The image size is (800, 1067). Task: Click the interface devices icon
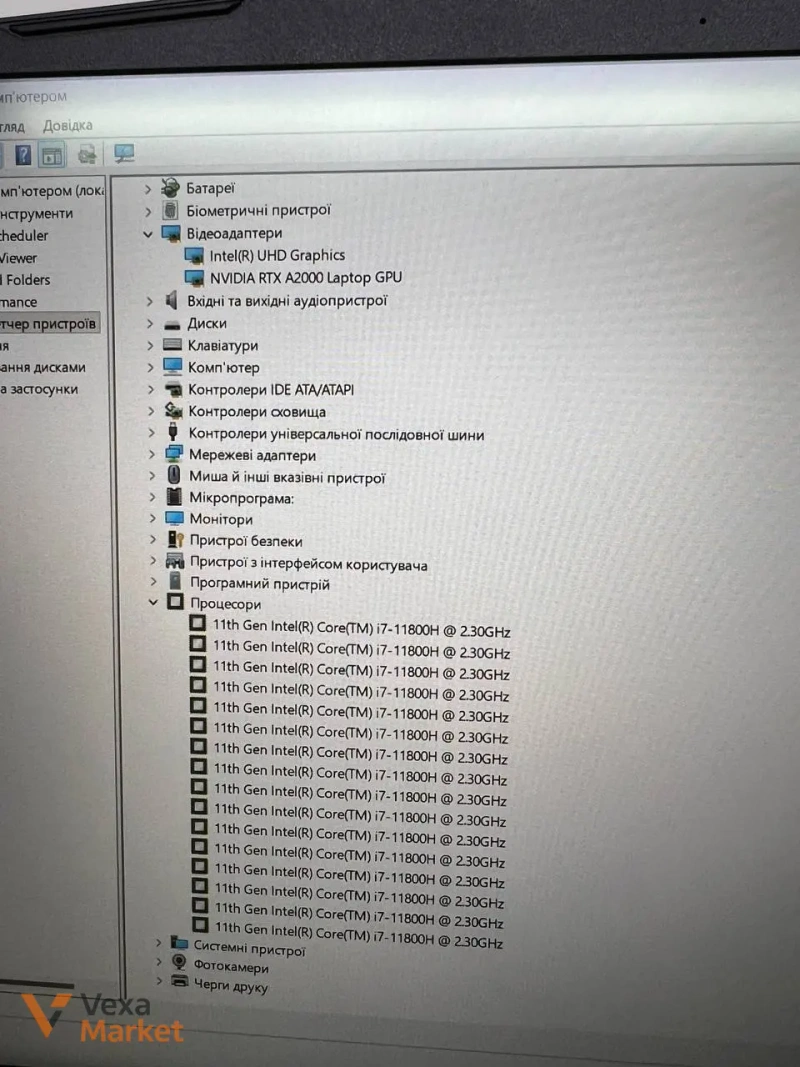click(x=176, y=561)
